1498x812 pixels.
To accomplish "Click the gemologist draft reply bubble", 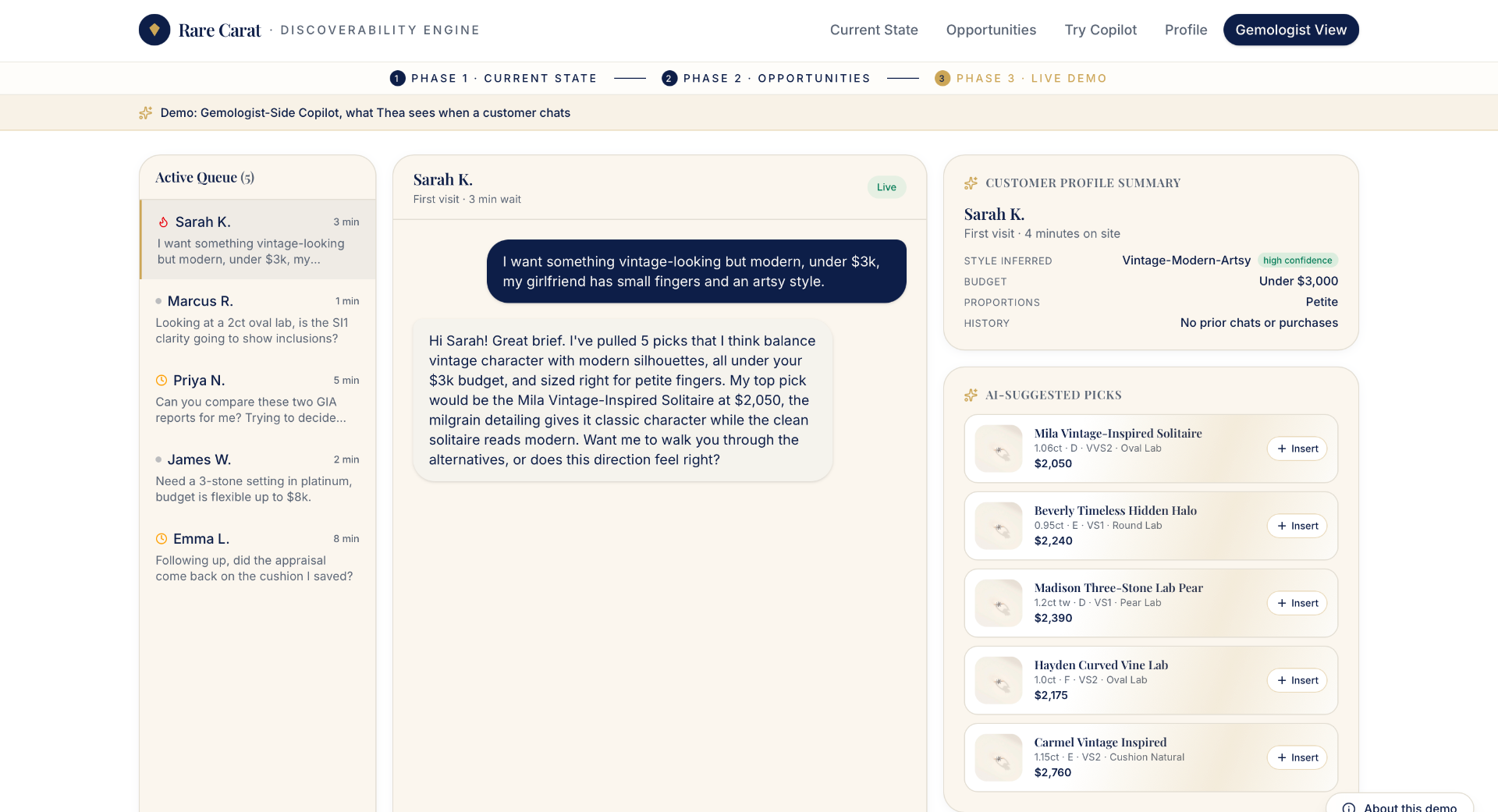I will click(x=623, y=400).
